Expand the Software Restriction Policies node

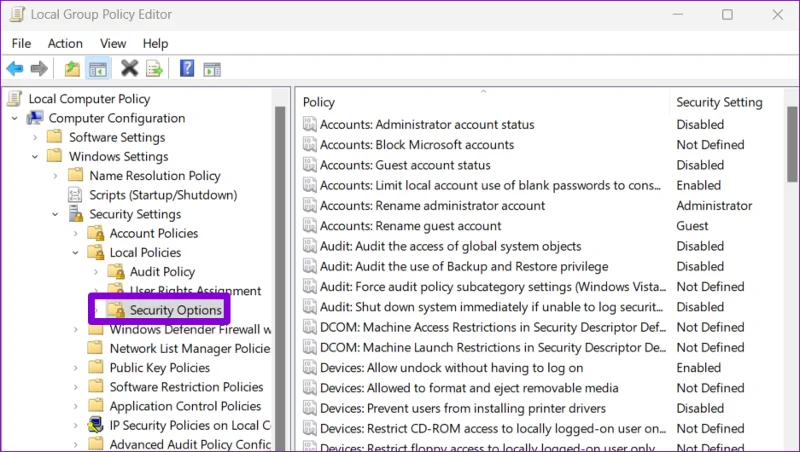[76, 387]
